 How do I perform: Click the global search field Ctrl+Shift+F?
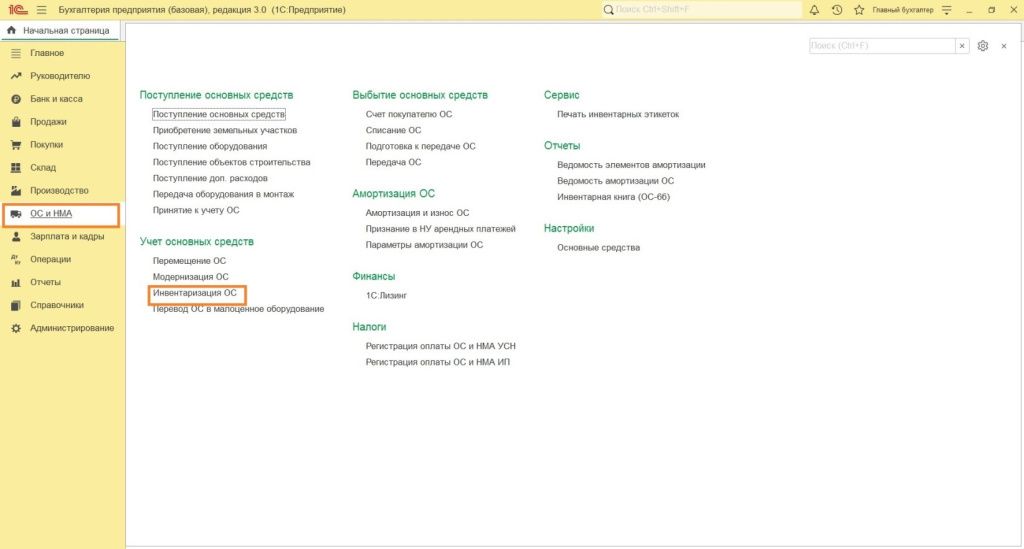pos(702,10)
